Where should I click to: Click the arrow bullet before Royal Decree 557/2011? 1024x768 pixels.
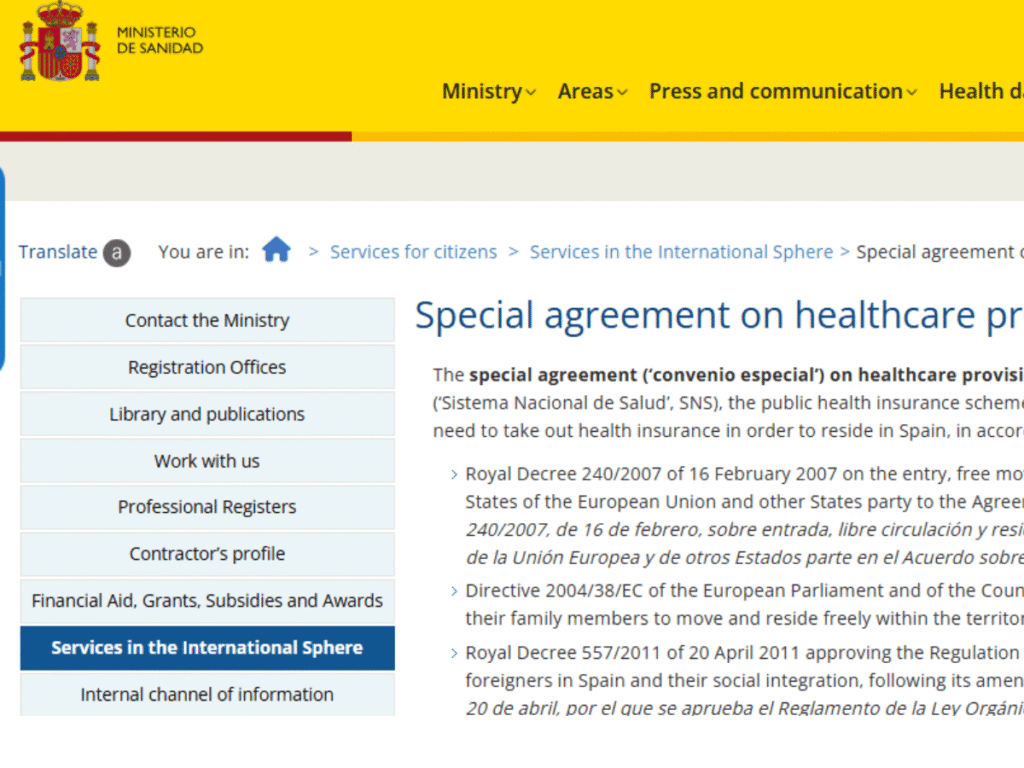point(452,653)
